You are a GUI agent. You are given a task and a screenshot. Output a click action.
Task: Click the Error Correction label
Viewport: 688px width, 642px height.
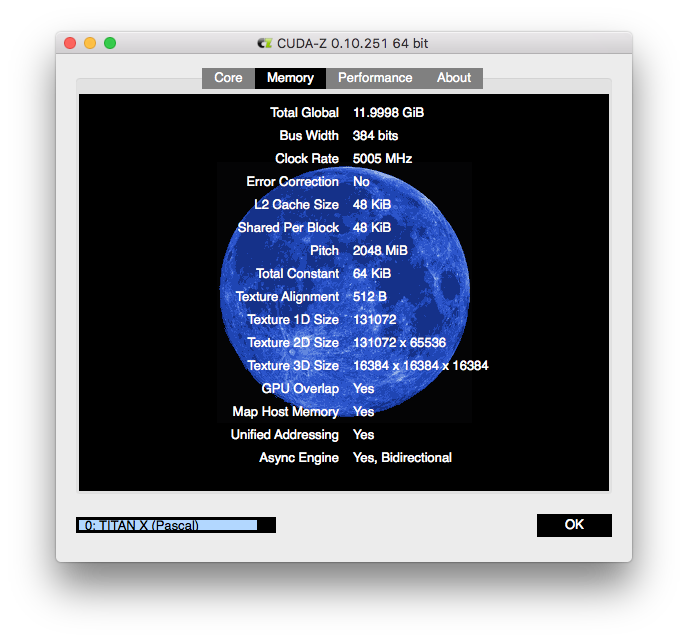pyautogui.click(x=292, y=182)
